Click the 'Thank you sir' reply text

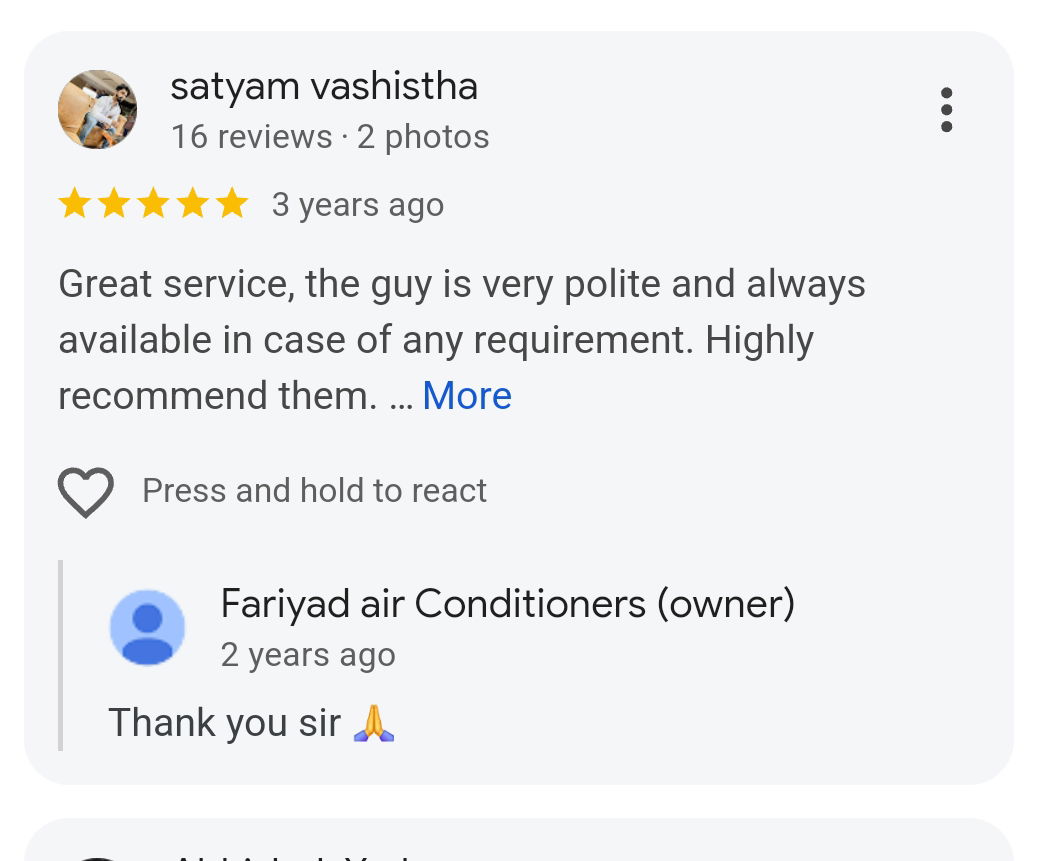pyautogui.click(x=224, y=723)
